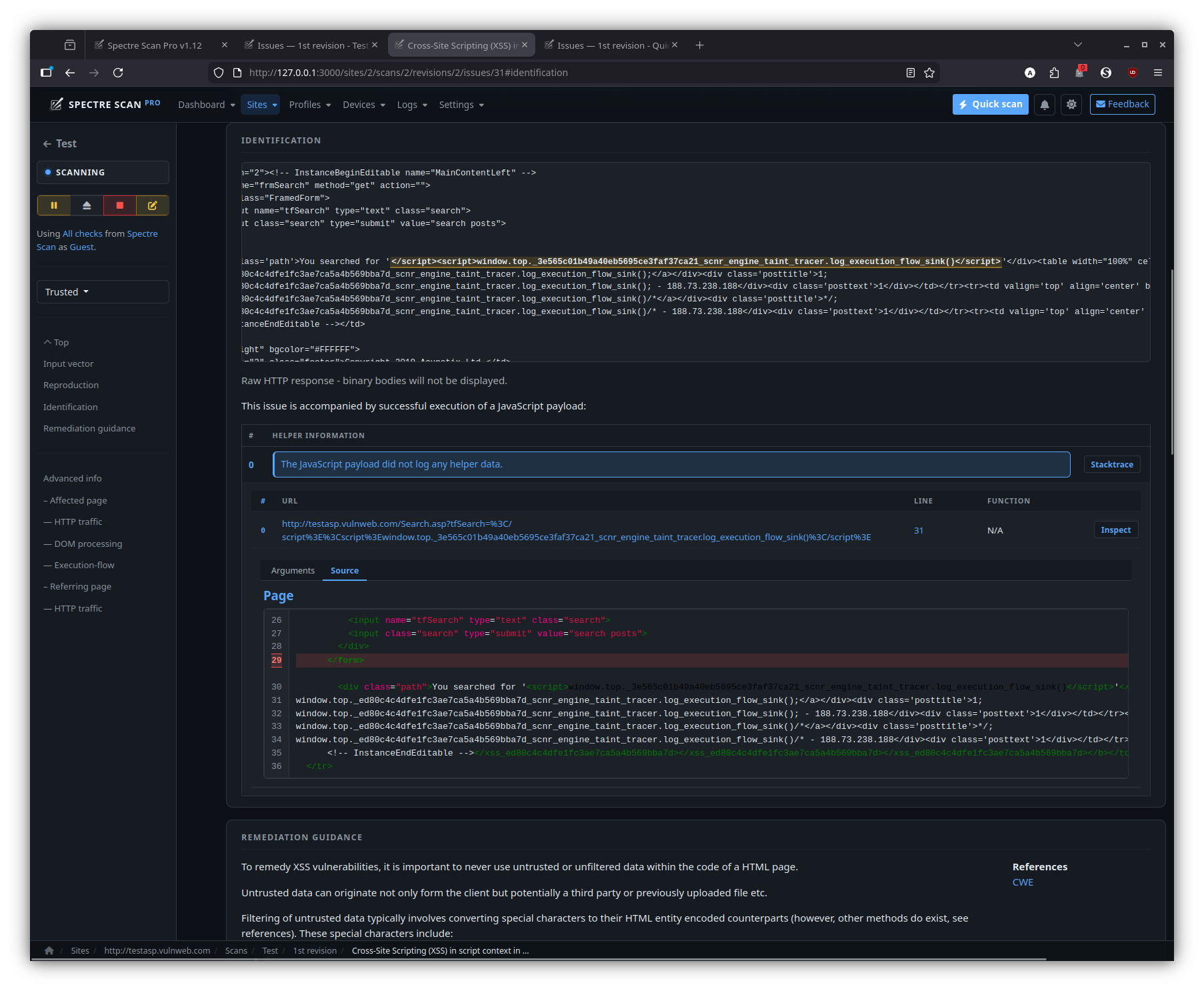Image resolution: width=1204 pixels, height=991 pixels.
Task: Open the Trusted state dropdown
Action: pos(103,292)
